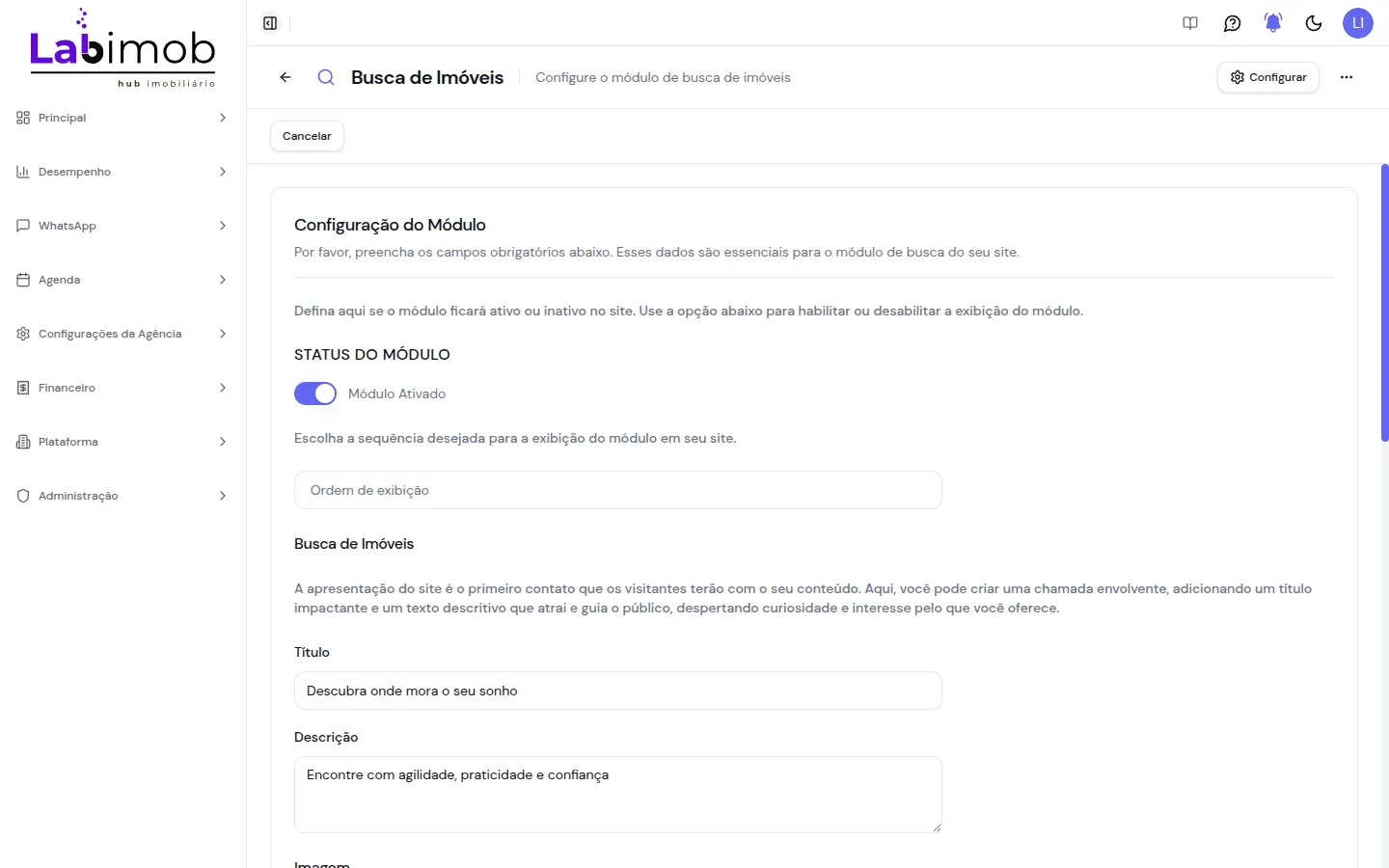Open the WhatsApp sidebar menu
The width and height of the screenshot is (1389, 868).
[123, 226]
